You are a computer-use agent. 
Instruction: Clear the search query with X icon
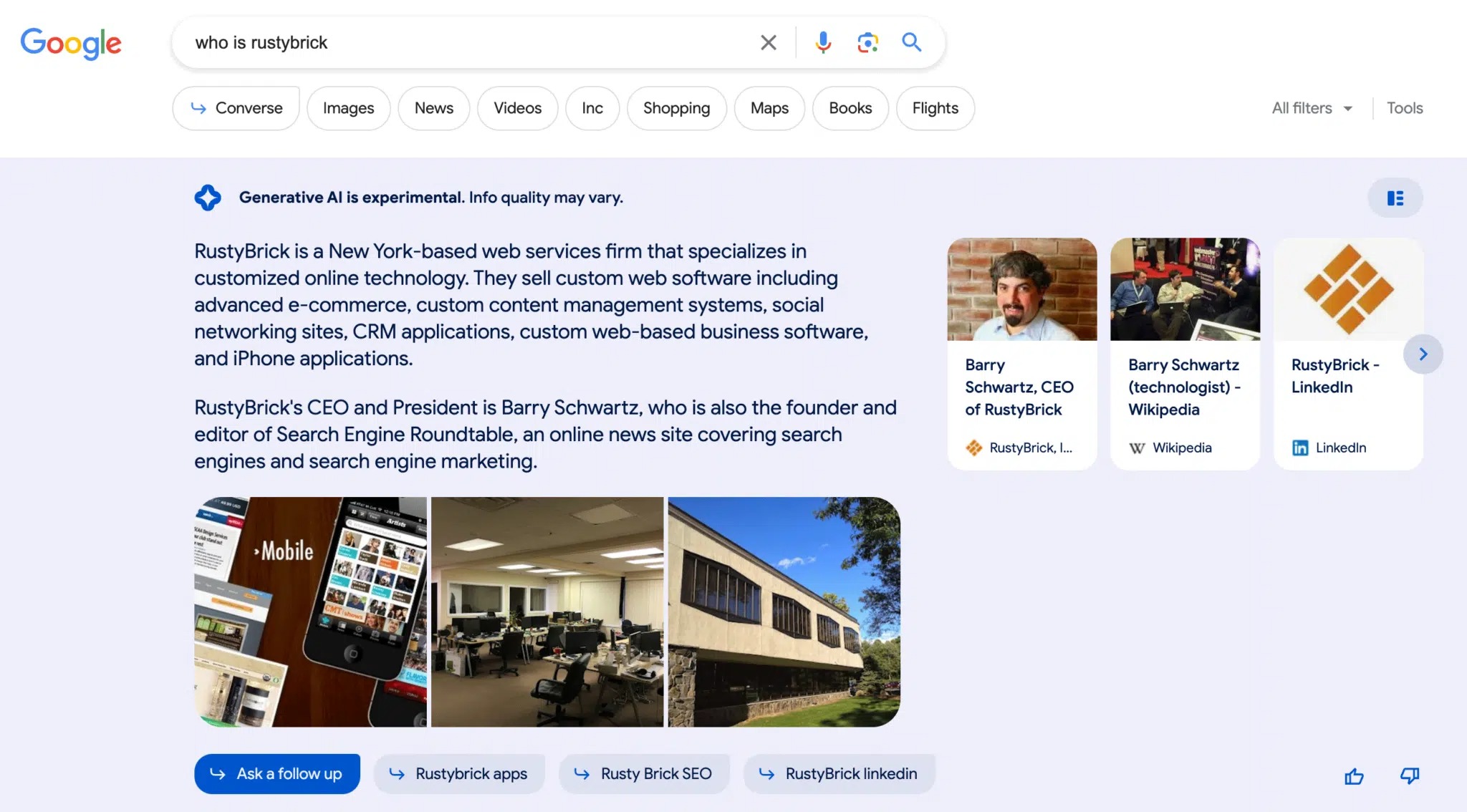[x=768, y=43]
